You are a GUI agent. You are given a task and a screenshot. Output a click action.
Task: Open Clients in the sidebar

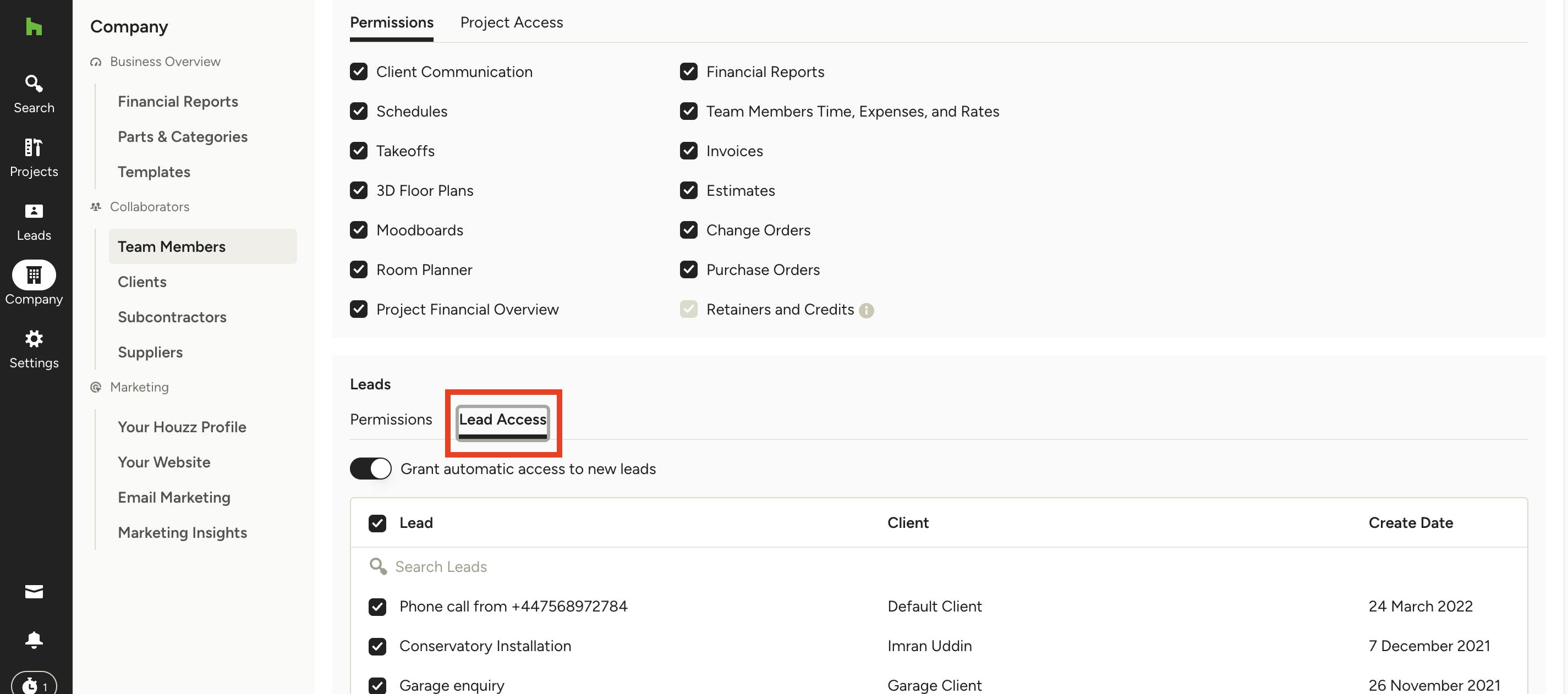click(x=142, y=282)
